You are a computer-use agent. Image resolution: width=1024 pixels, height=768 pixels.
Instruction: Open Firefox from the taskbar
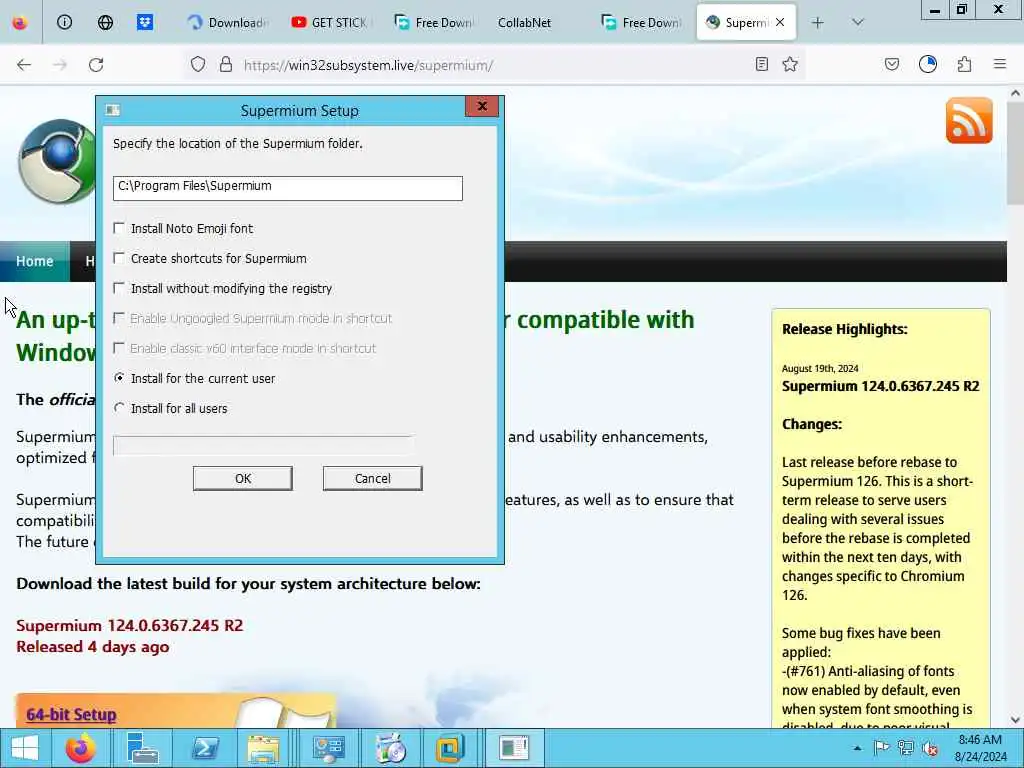[80, 748]
